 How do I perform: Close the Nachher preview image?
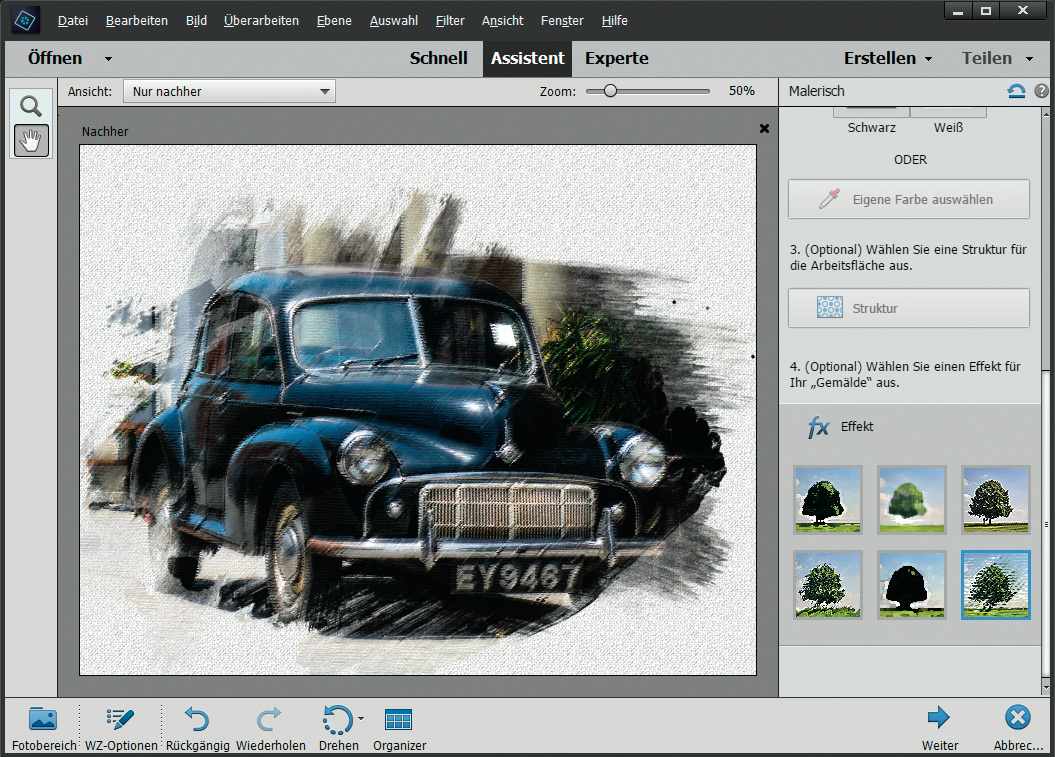click(x=765, y=128)
